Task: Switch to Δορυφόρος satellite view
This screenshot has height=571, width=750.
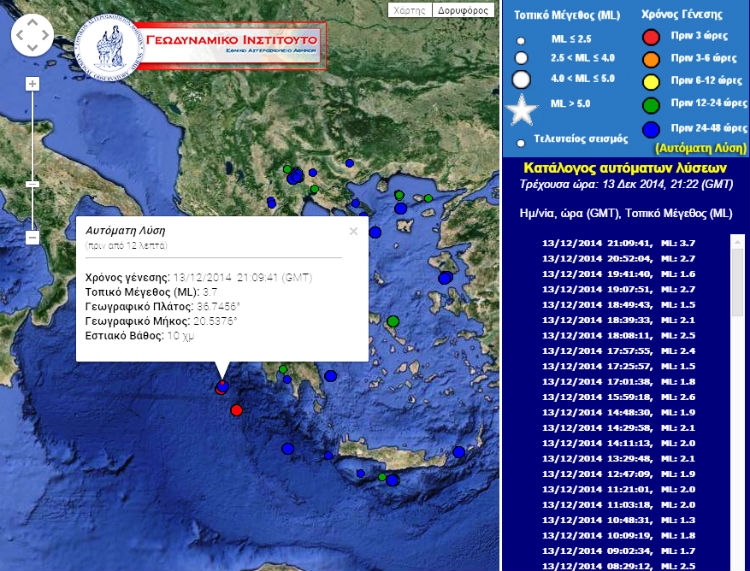Action: pos(464,10)
